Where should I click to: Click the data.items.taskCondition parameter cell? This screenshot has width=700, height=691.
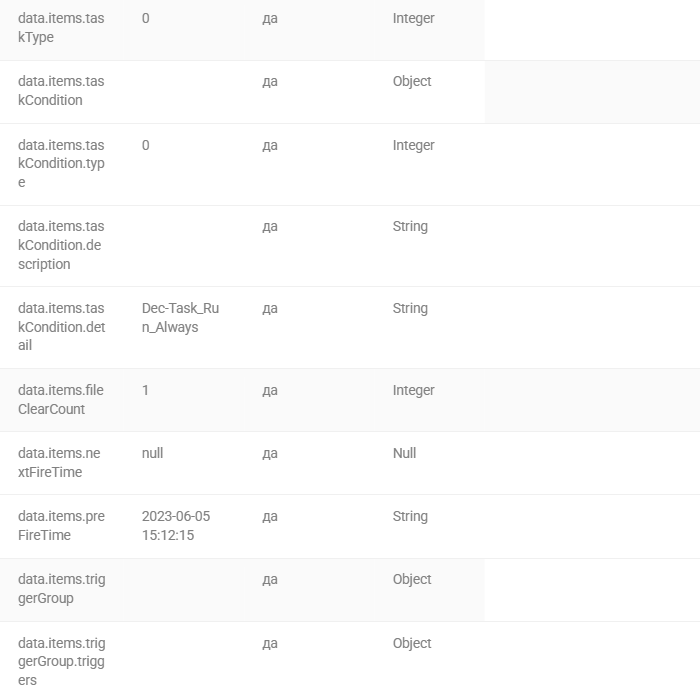point(61,91)
